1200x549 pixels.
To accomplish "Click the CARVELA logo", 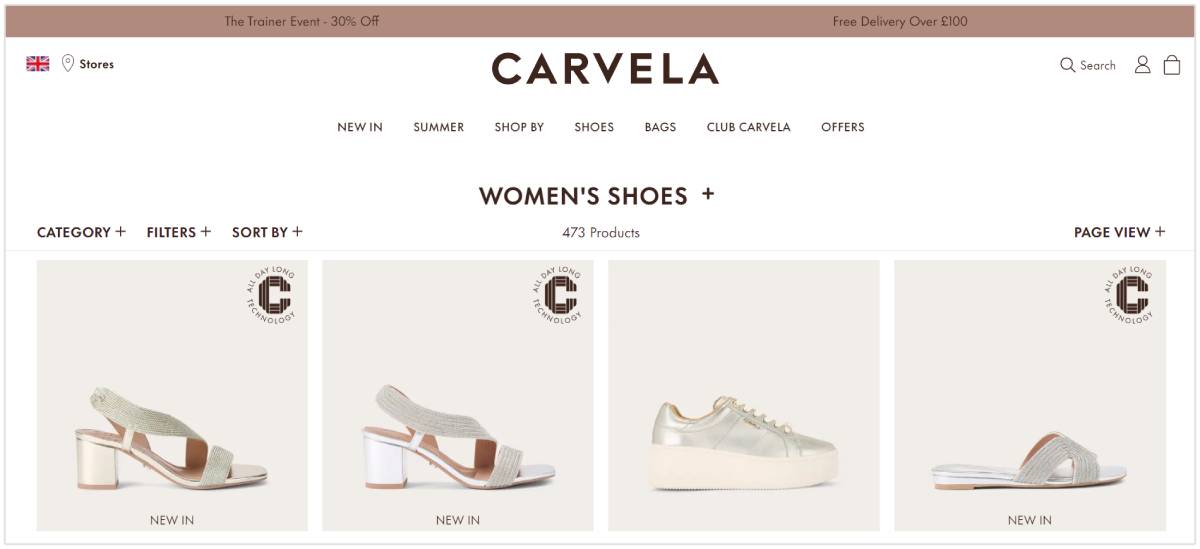I will click(605, 69).
